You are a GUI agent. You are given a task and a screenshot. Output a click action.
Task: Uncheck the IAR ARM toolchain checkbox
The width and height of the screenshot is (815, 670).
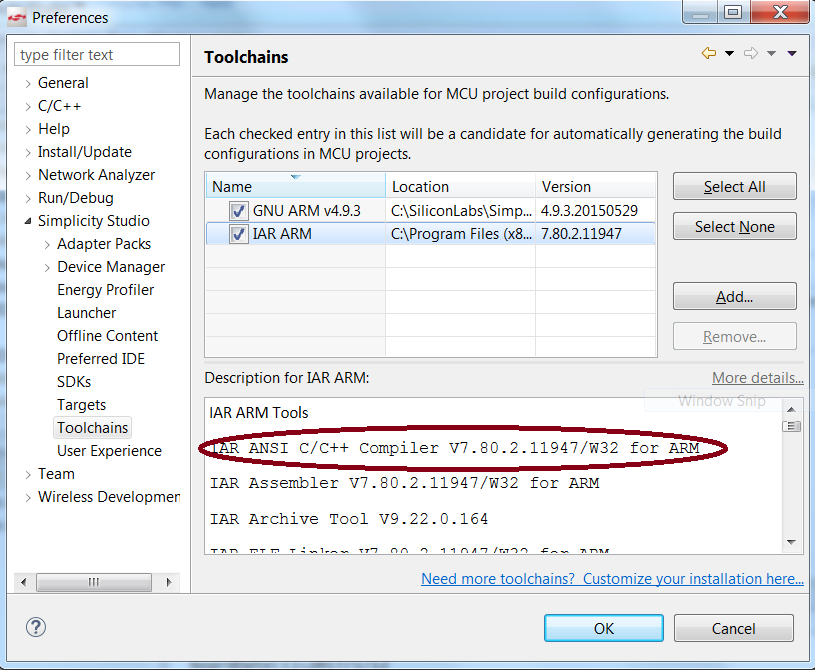[x=238, y=234]
